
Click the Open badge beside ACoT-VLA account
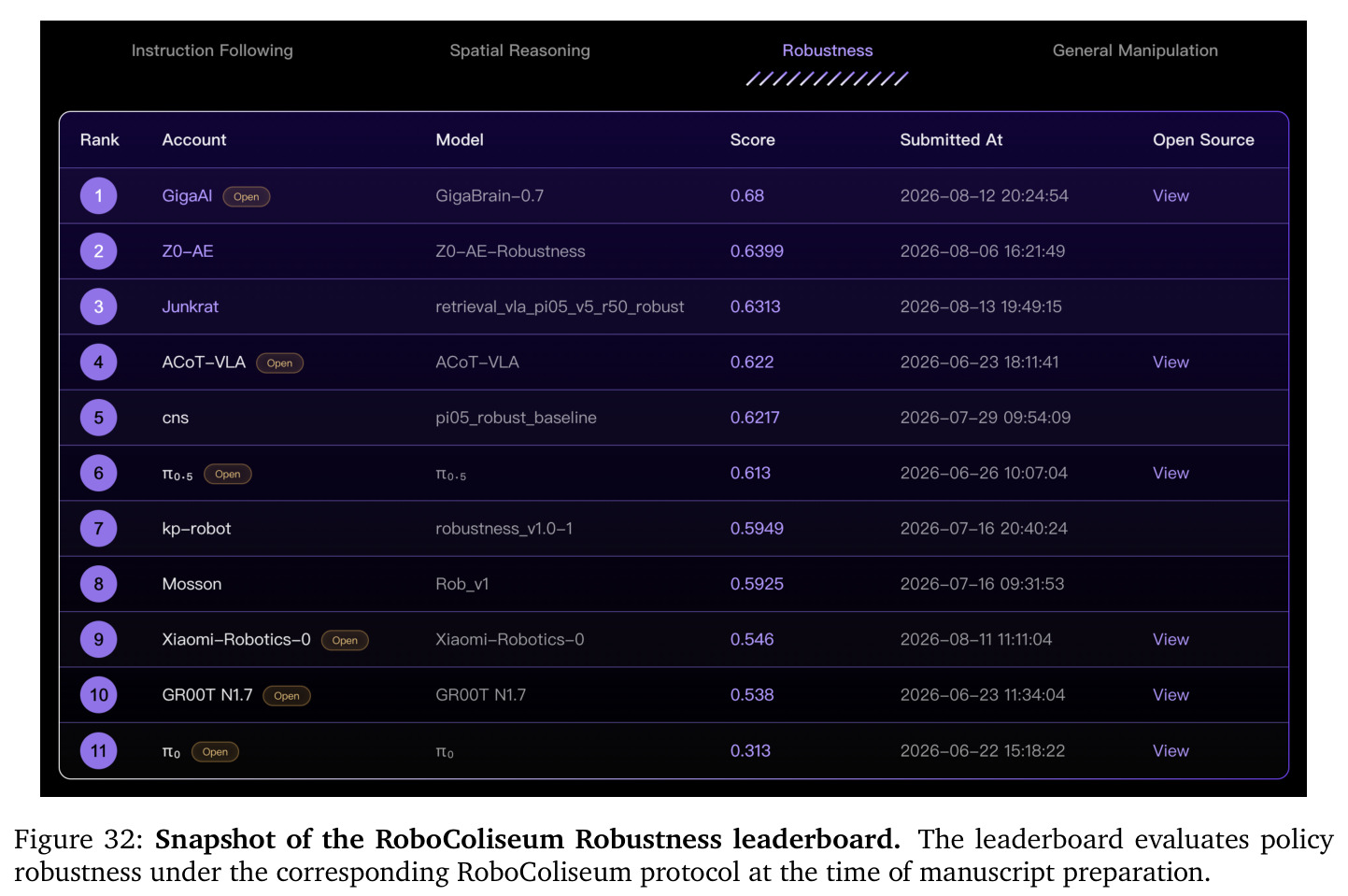pyautogui.click(x=279, y=363)
